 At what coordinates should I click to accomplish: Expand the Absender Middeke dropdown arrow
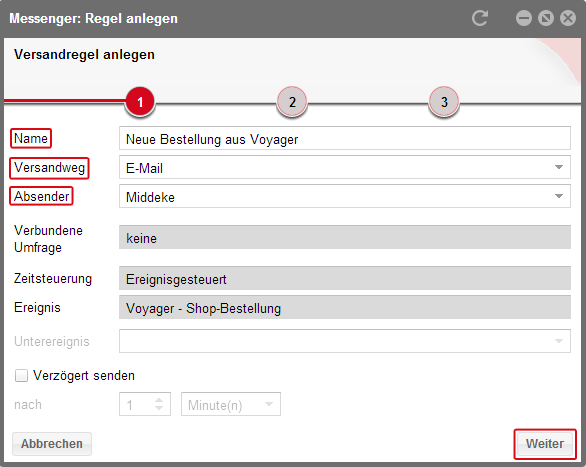point(559,196)
